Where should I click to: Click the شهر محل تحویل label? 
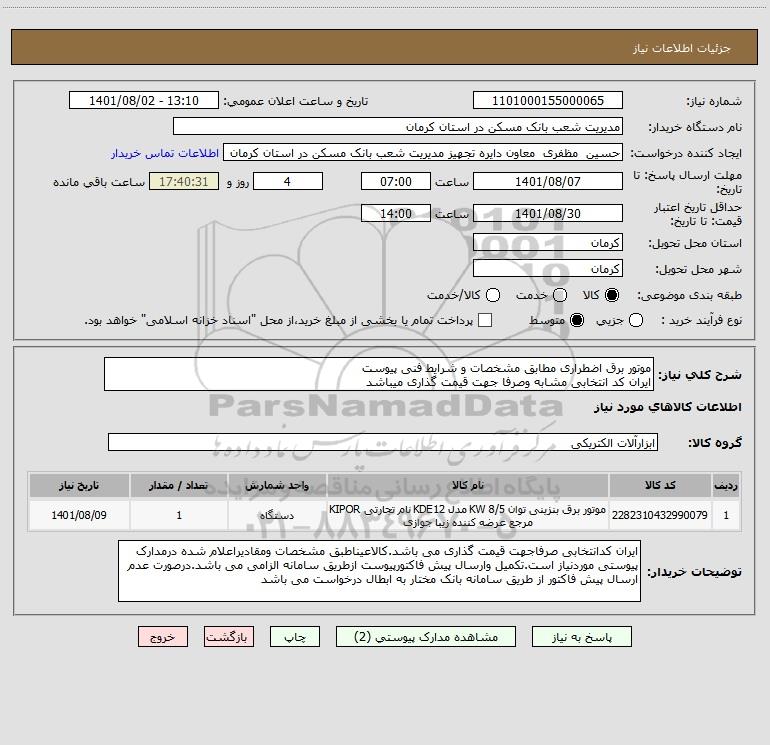[699, 269]
